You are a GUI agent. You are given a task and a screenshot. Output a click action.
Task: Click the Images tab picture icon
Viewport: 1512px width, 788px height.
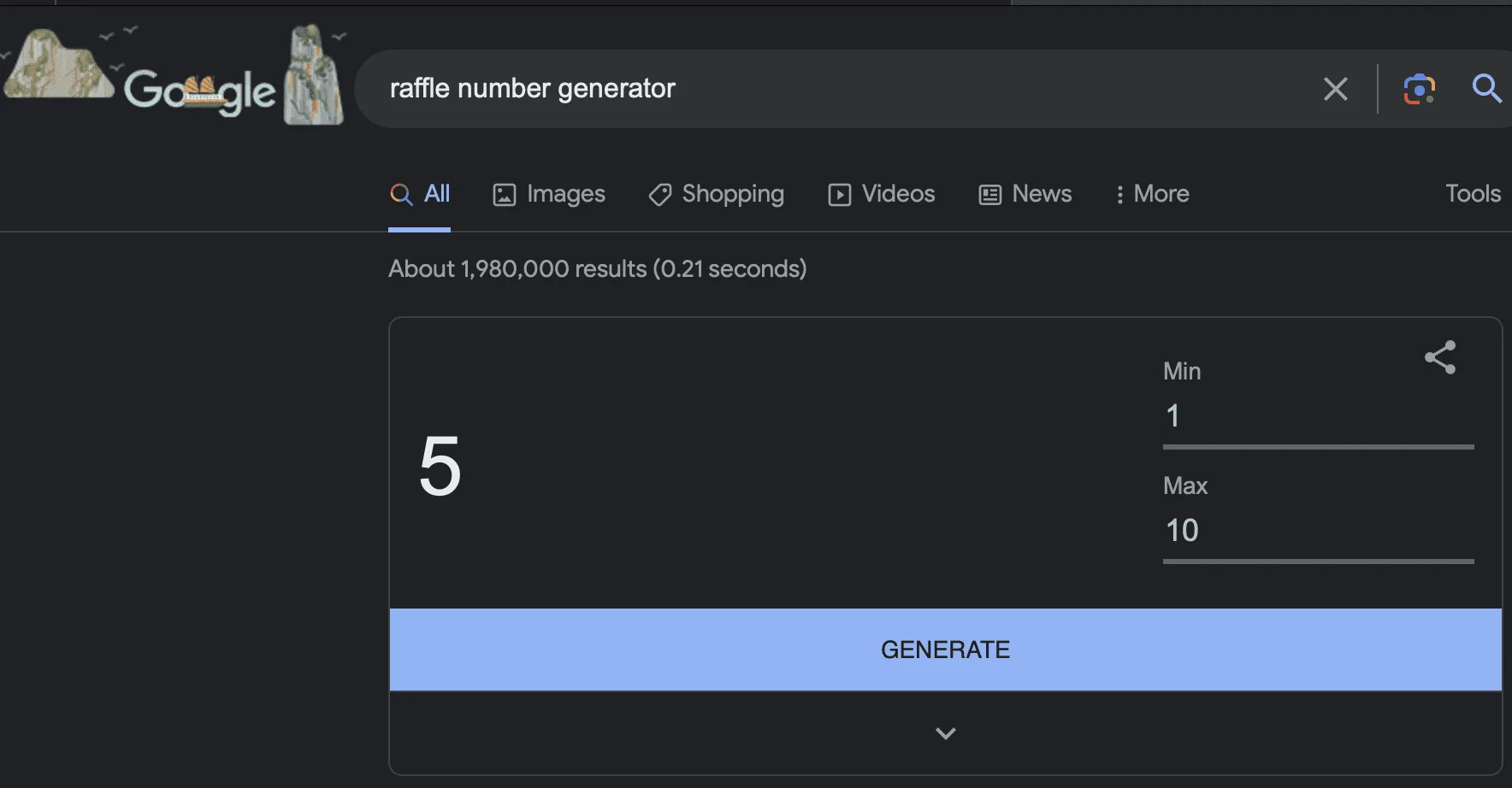coord(505,195)
